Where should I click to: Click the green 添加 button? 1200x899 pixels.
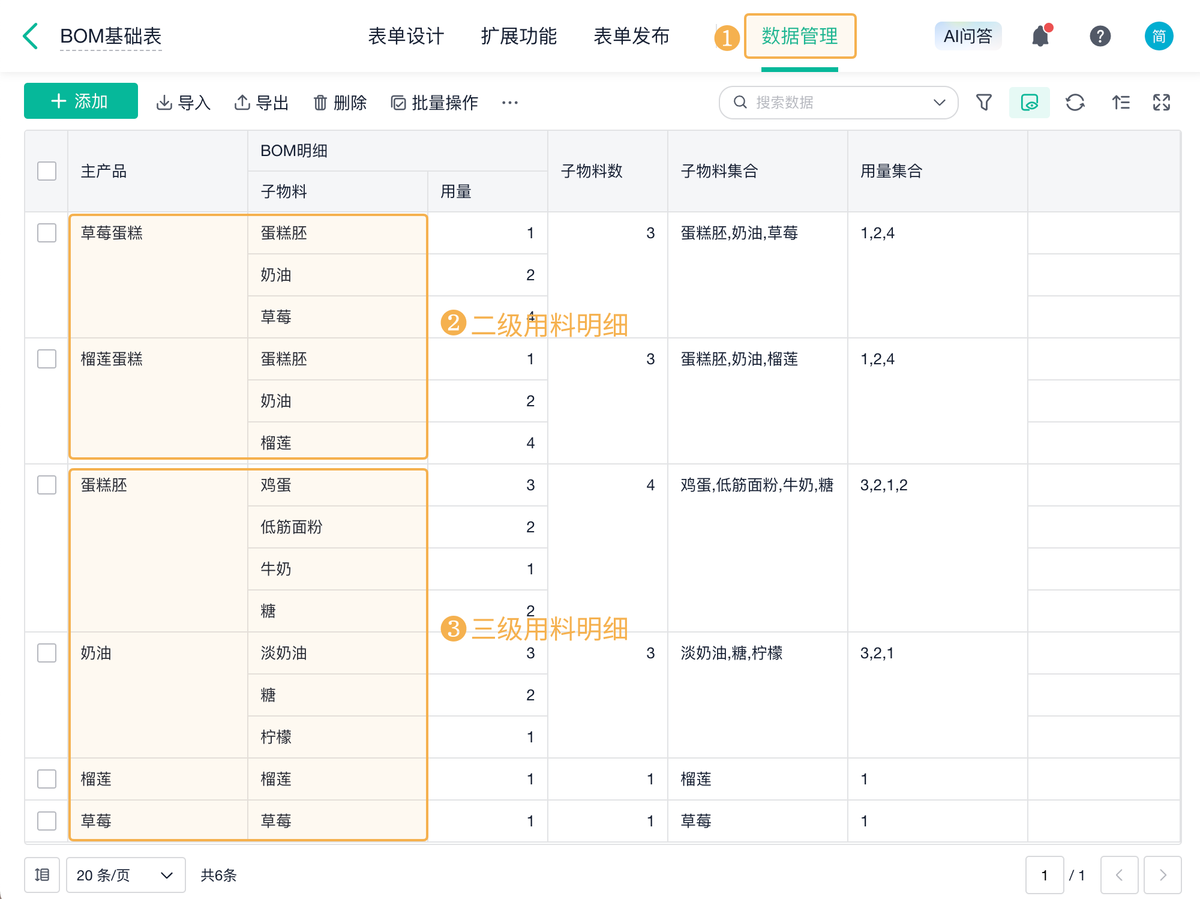click(80, 101)
